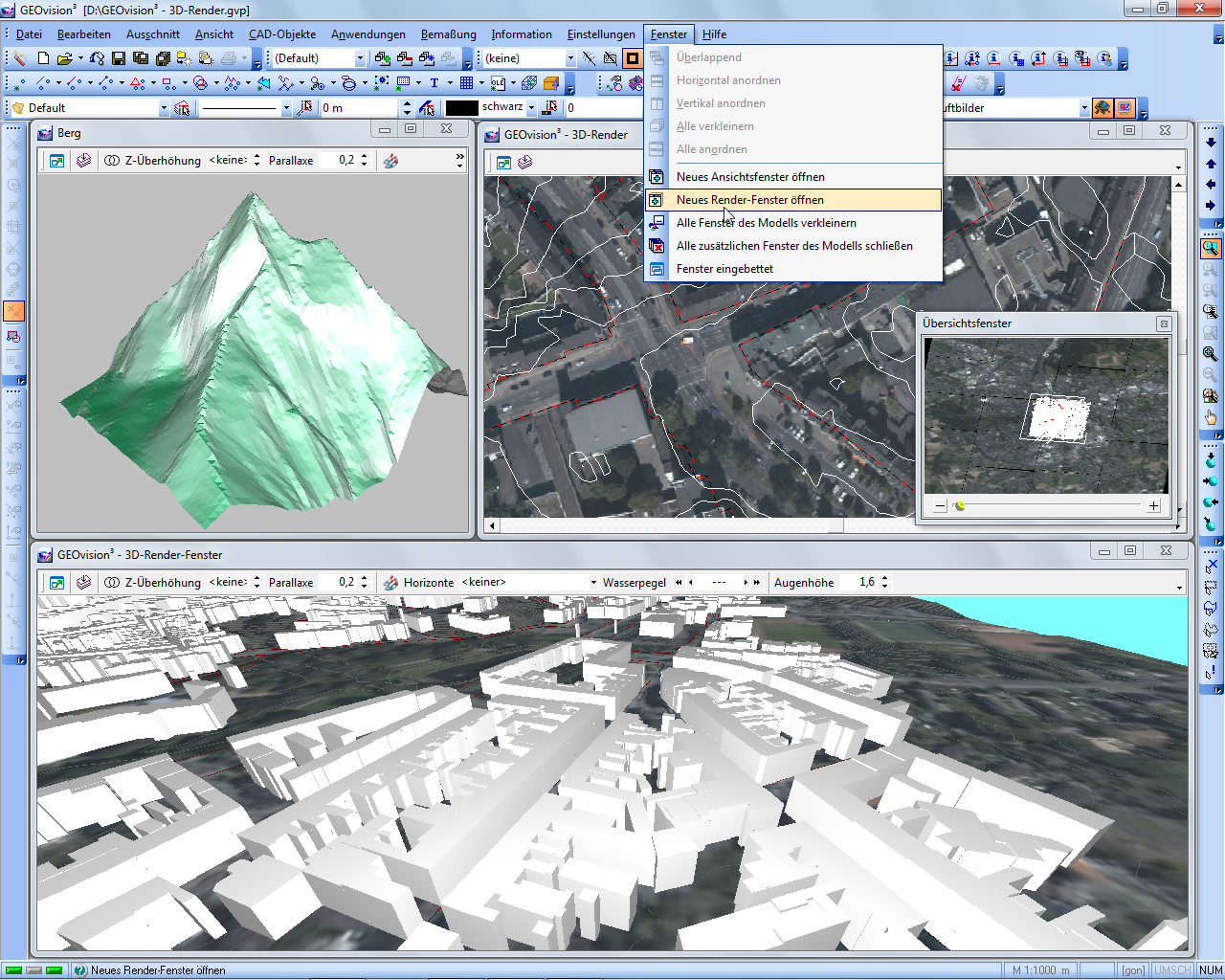
Task: Click the UFO globe icon beside Luftbilder
Action: [x=1102, y=108]
